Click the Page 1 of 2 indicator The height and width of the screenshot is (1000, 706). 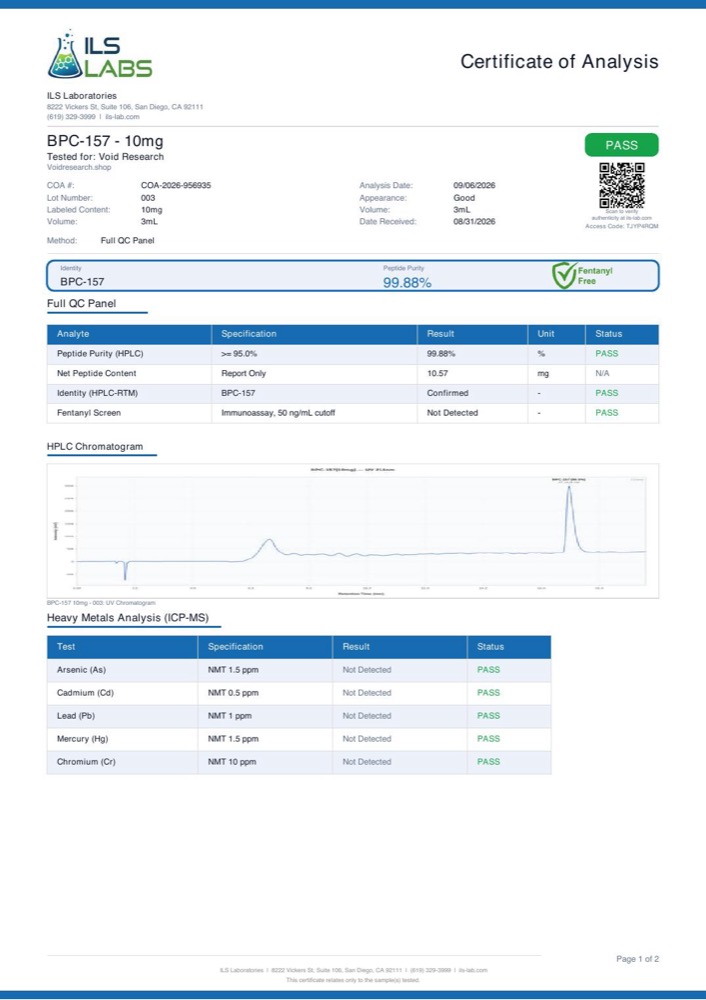point(638,959)
